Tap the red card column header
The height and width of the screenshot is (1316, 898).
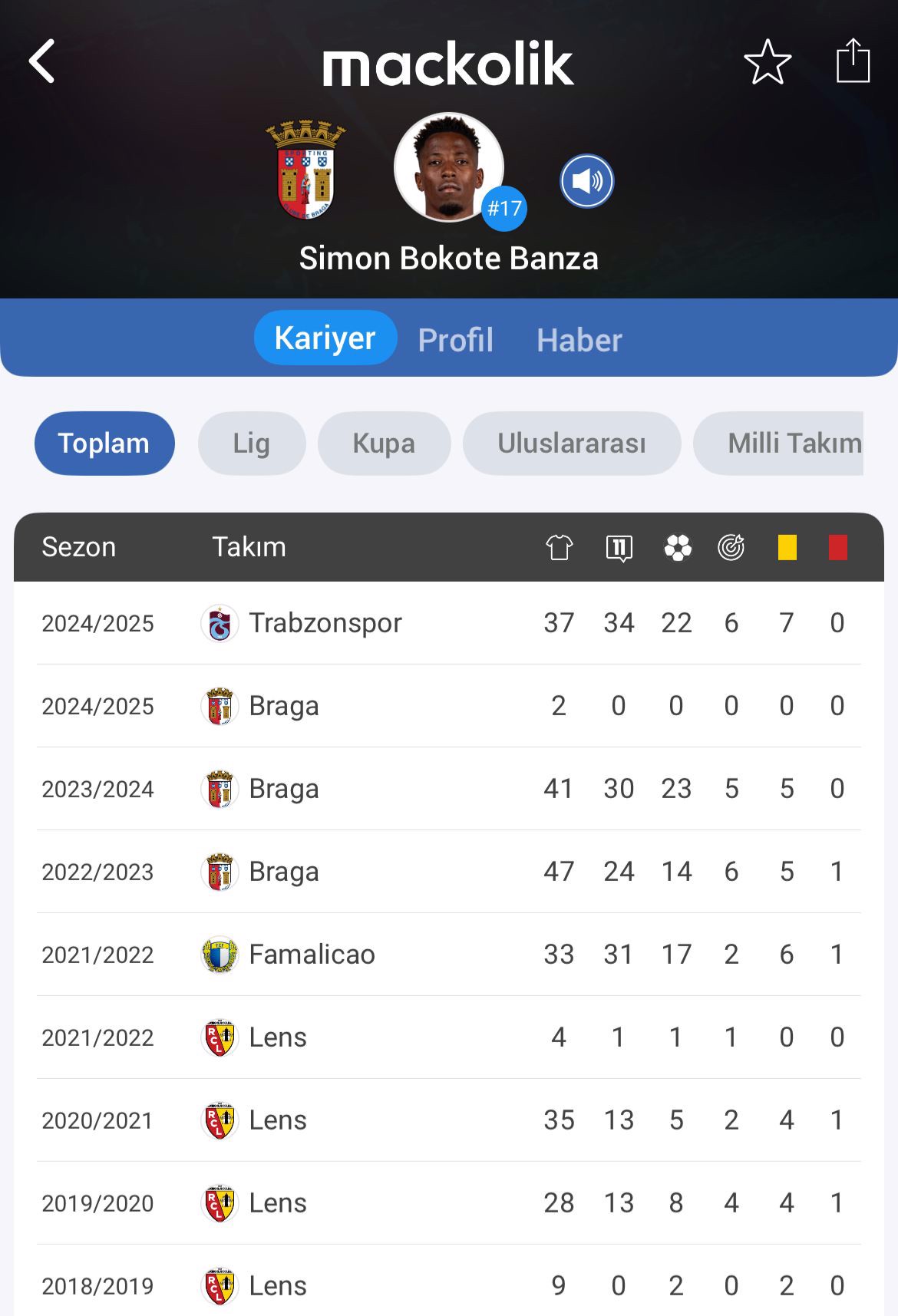coord(838,547)
